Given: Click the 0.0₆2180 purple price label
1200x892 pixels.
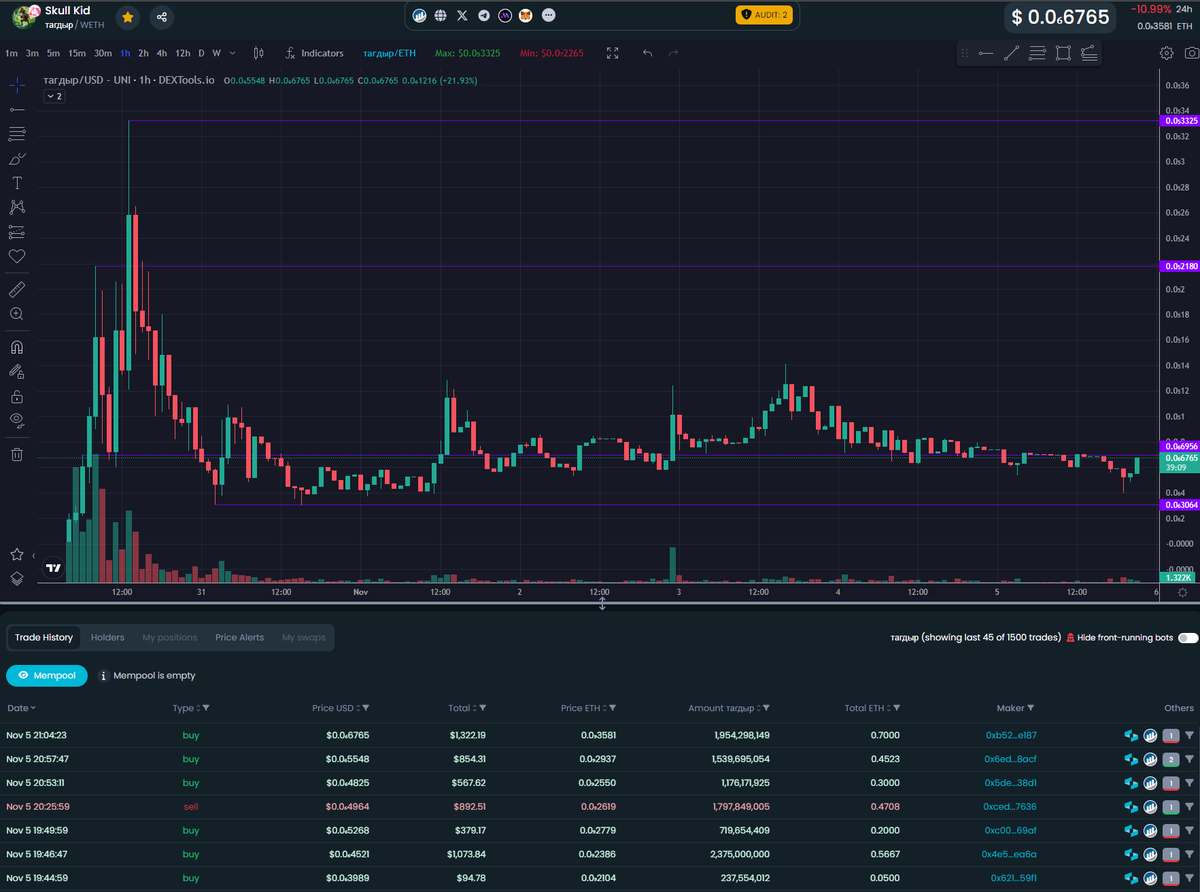Looking at the screenshot, I should (1178, 266).
